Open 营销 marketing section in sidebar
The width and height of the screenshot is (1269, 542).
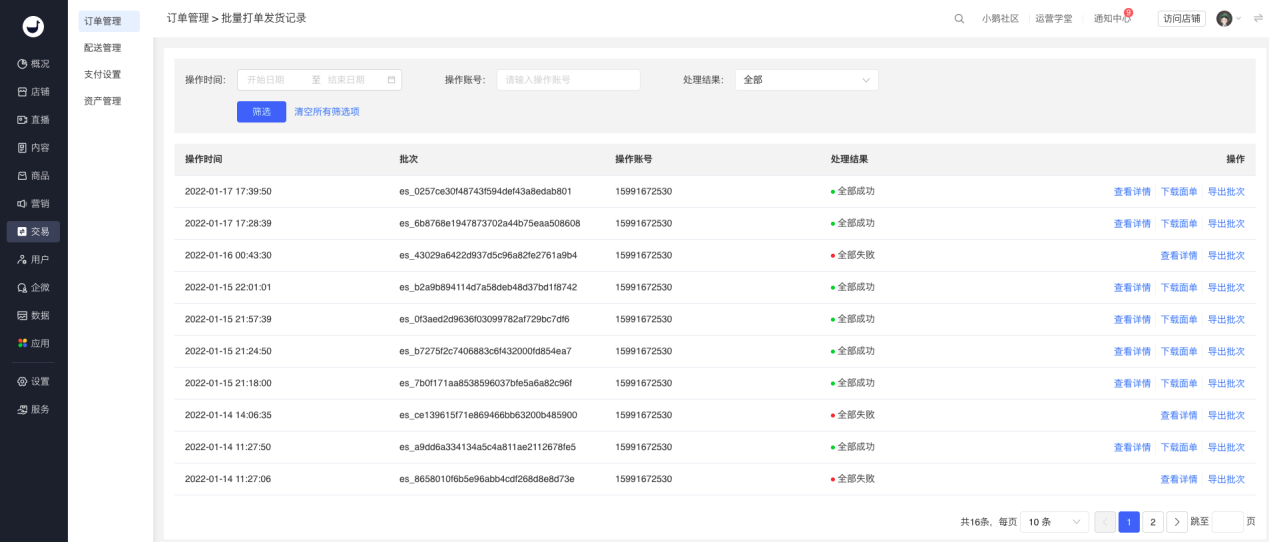(x=33, y=204)
